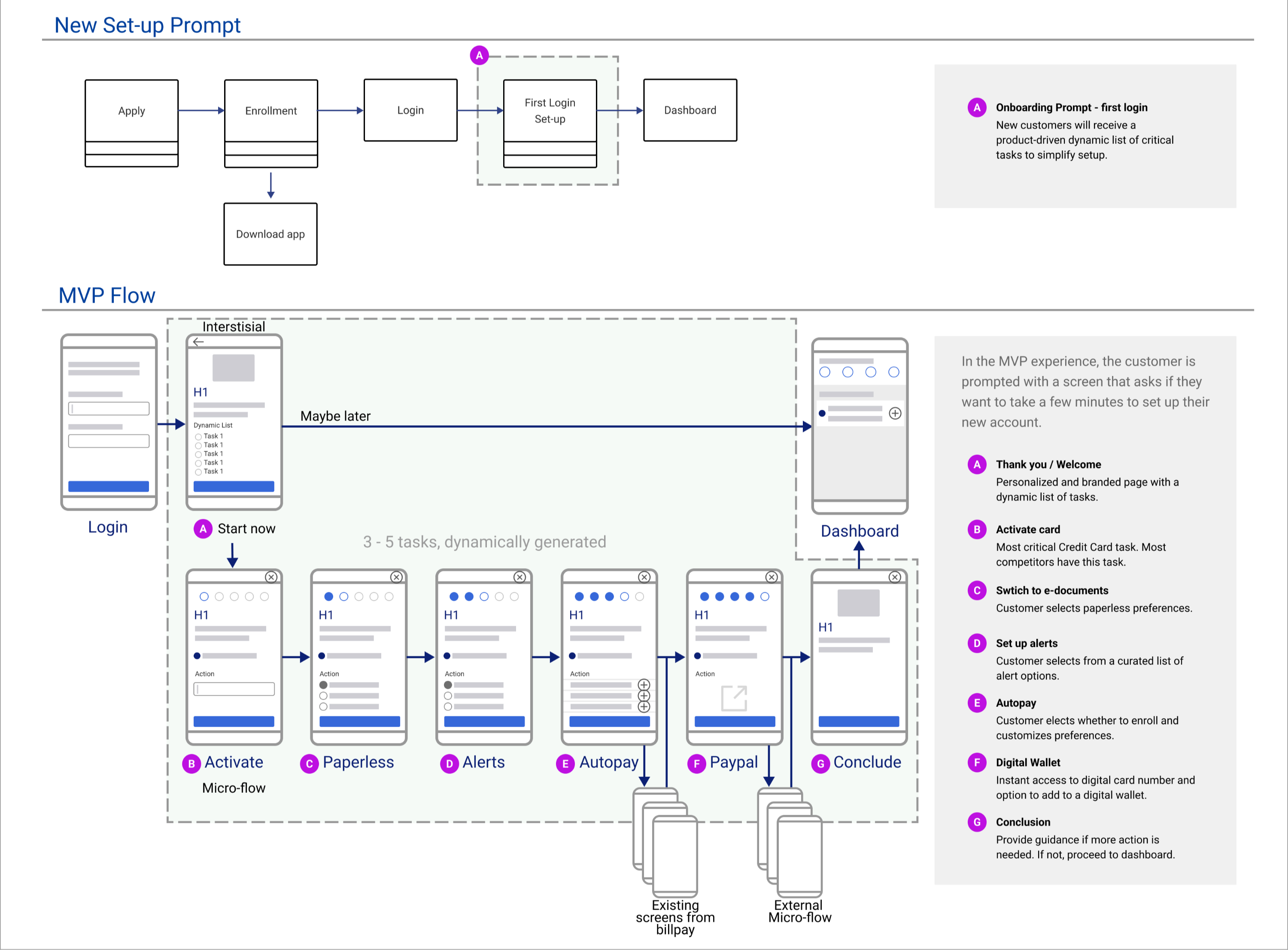Image resolution: width=1288 pixels, height=950 pixels.
Task: Close the Paypal screen with its X icon
Action: [x=772, y=577]
